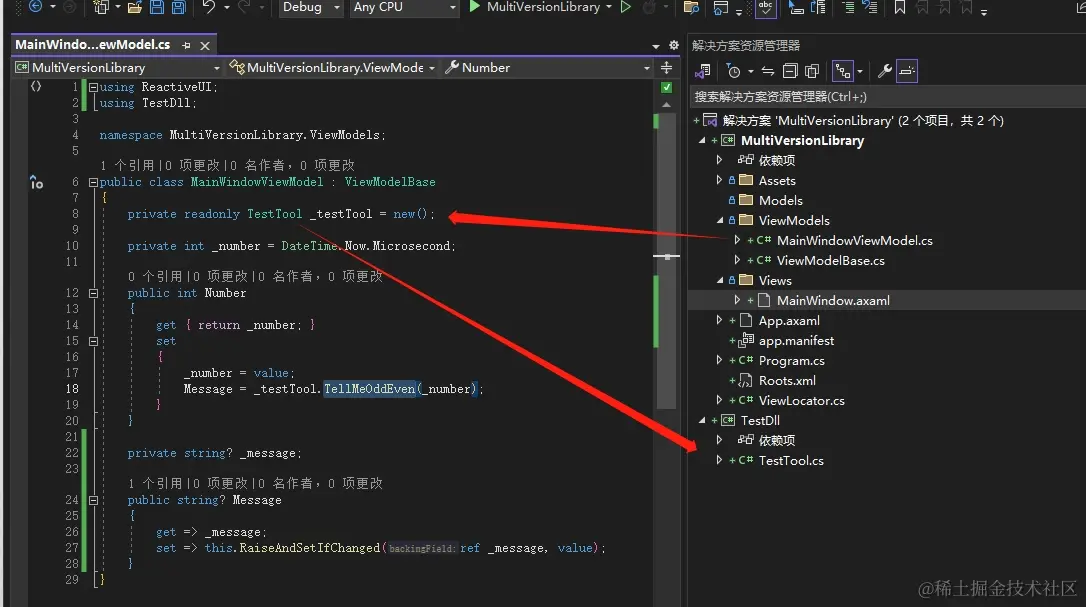Click the '1 个引用' code lens above class

coord(127,166)
